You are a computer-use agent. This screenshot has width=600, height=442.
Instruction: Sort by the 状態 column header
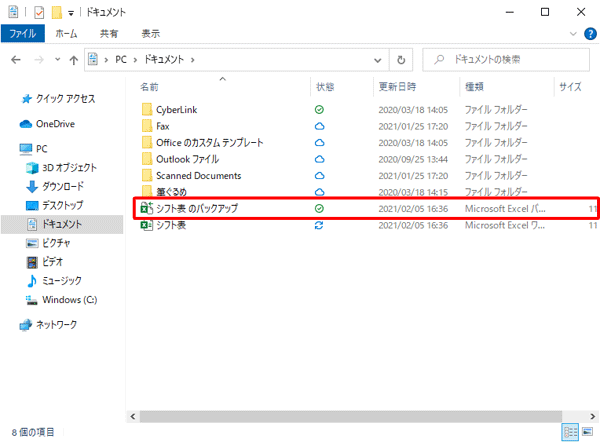pos(325,87)
